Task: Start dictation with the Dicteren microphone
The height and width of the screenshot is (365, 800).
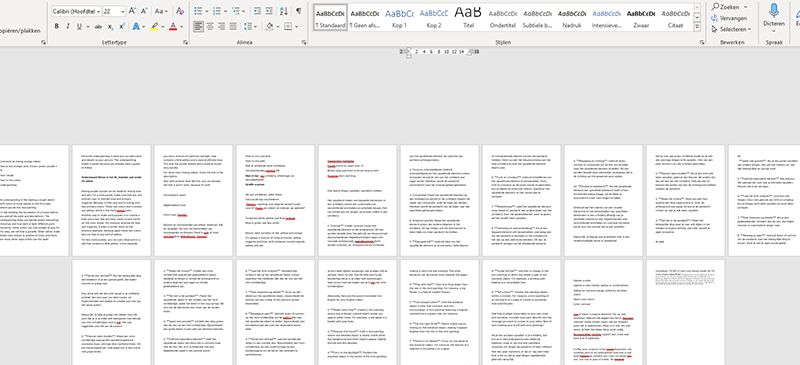Action: (773, 15)
